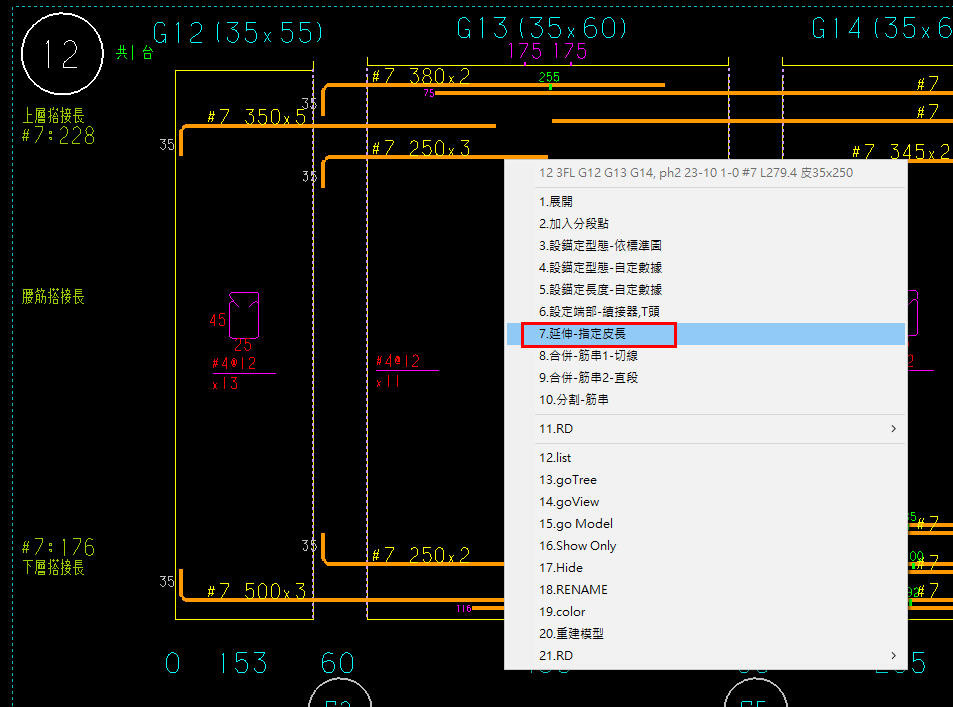This screenshot has width=953, height=707.
Task: Click the magenta dimension 116
Action: coord(464,609)
